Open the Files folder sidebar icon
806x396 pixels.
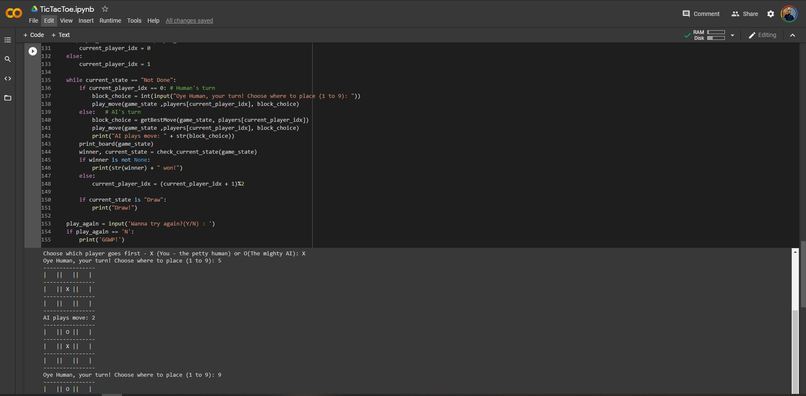pyautogui.click(x=8, y=98)
